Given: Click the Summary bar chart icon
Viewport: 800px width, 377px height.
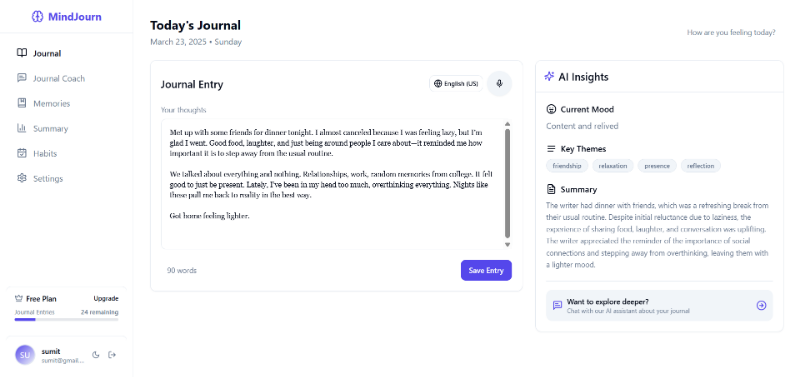Looking at the screenshot, I should point(21,128).
